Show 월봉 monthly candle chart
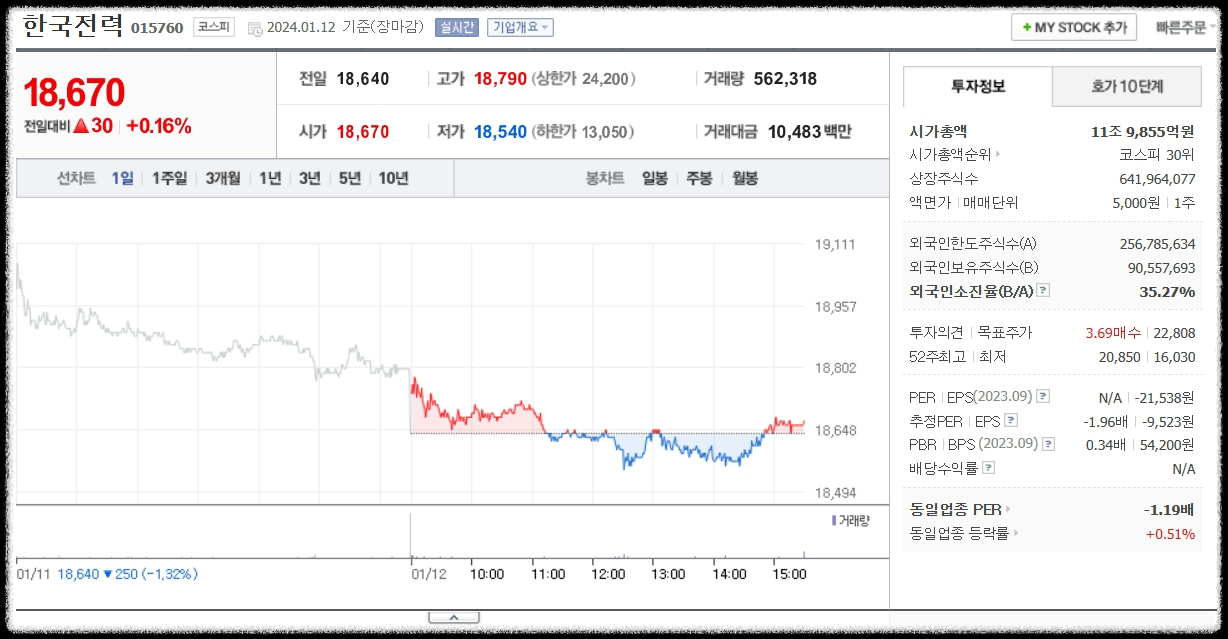This screenshot has width=1228, height=639. 745,179
